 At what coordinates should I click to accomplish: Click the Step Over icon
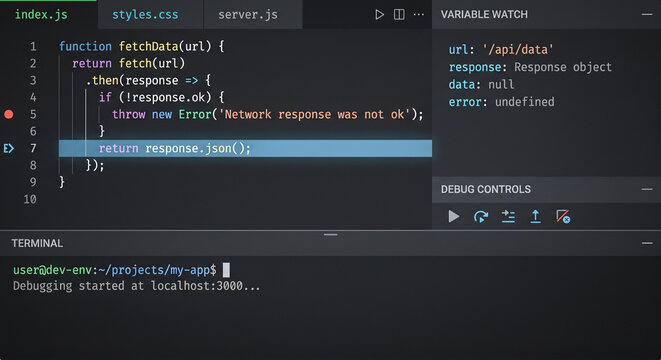tap(481, 217)
